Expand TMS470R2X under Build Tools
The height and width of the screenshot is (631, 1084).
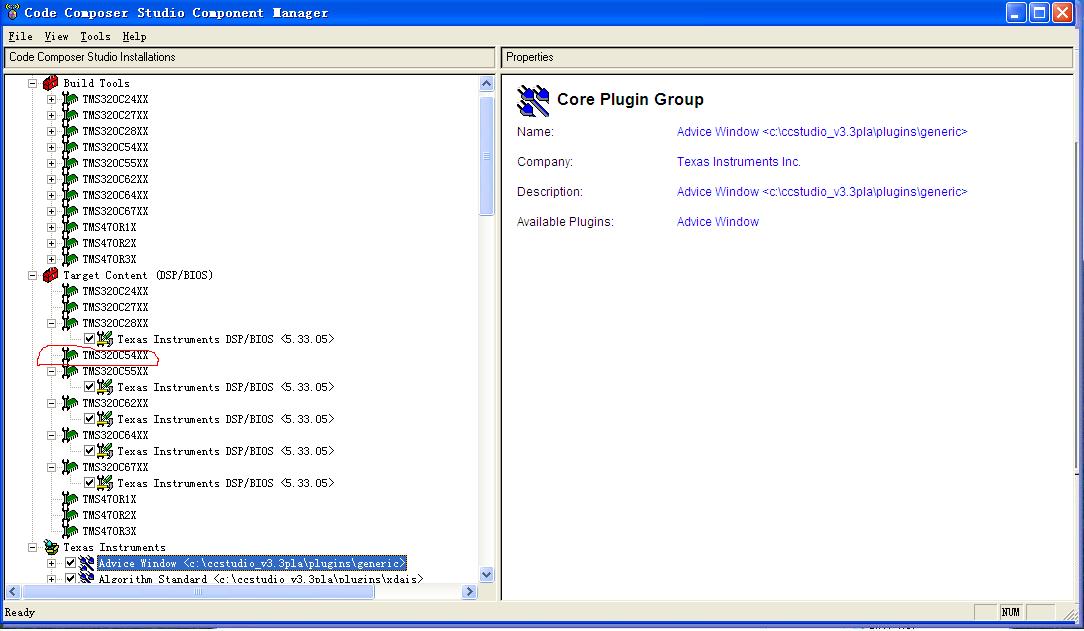[51, 243]
